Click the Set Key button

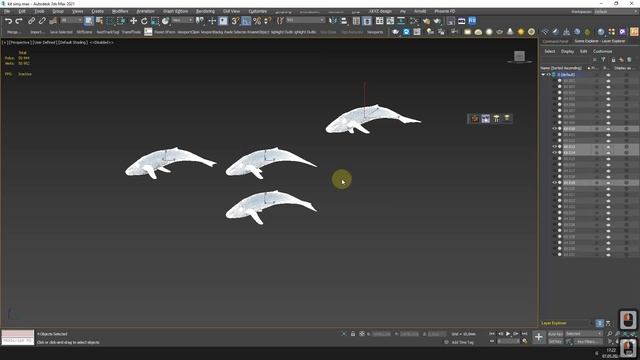(x=555, y=341)
